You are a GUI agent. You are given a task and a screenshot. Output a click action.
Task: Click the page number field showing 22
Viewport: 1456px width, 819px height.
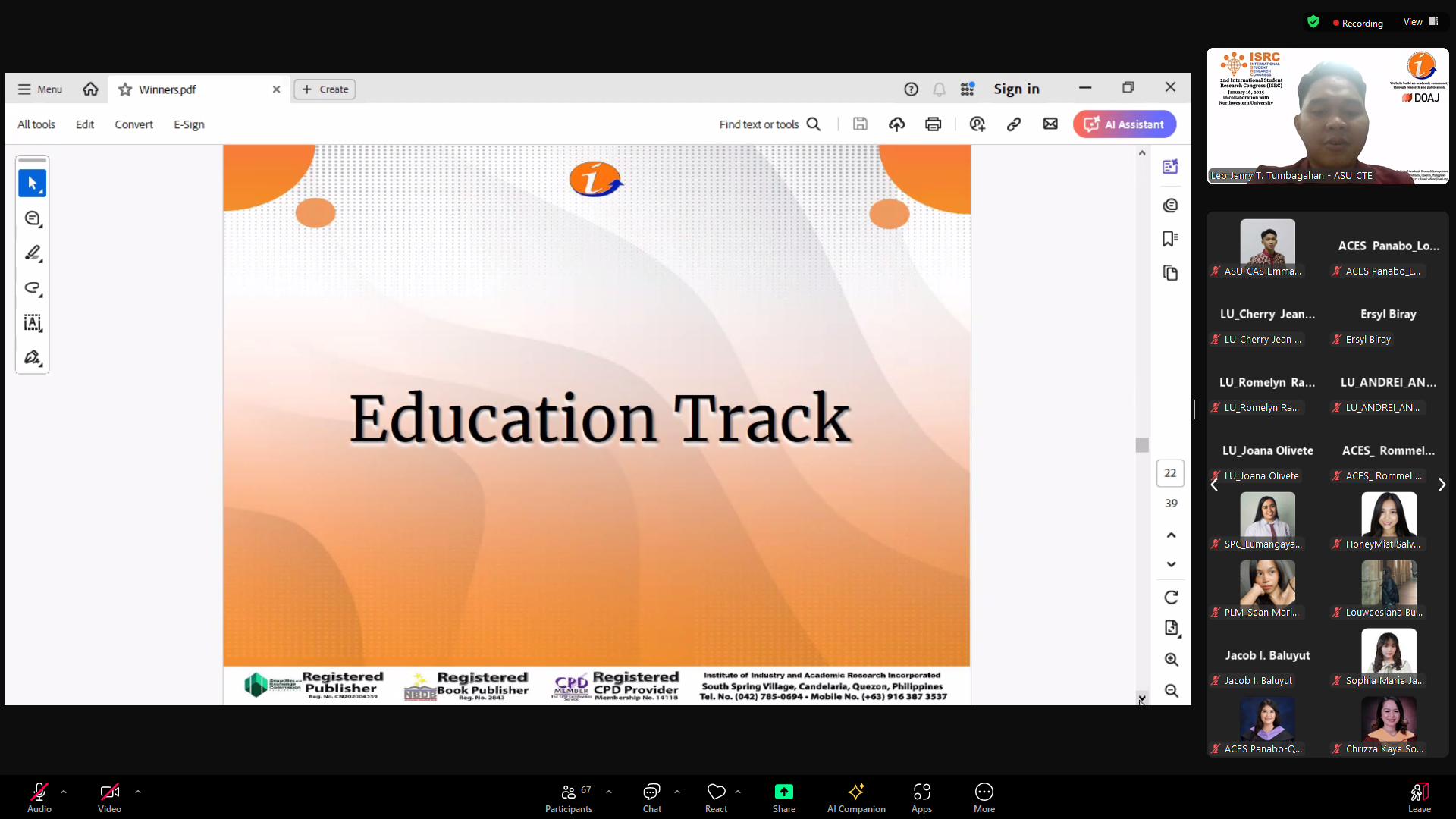coord(1170,472)
